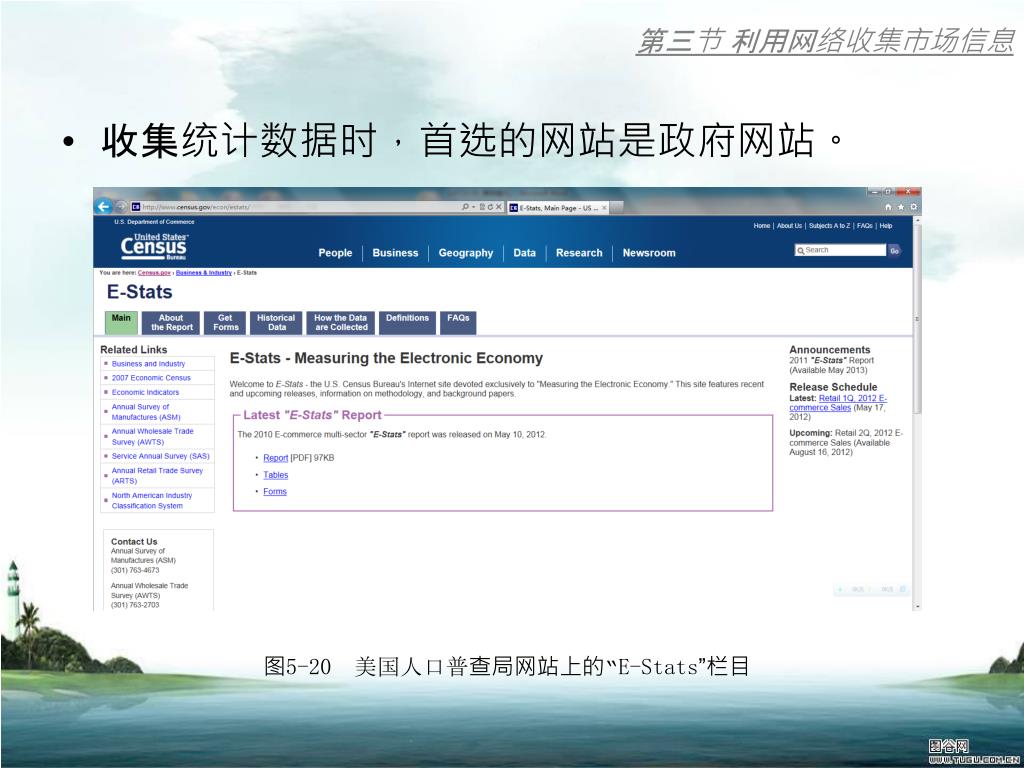
Task: Click the stop X icon in address bar
Action: tap(498, 206)
